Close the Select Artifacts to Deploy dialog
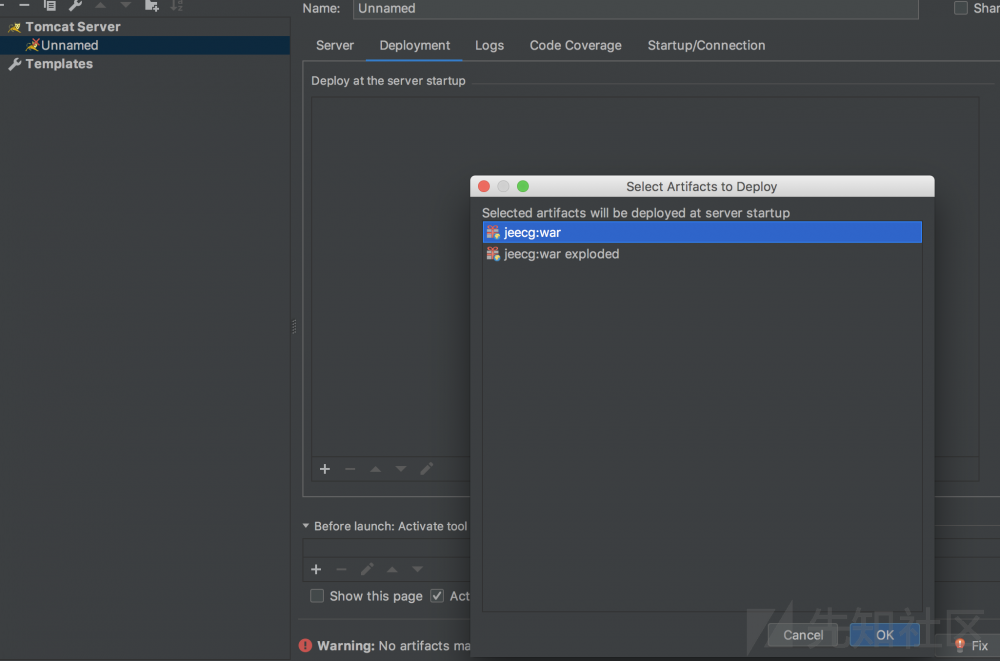This screenshot has height=661, width=1000. 483,186
